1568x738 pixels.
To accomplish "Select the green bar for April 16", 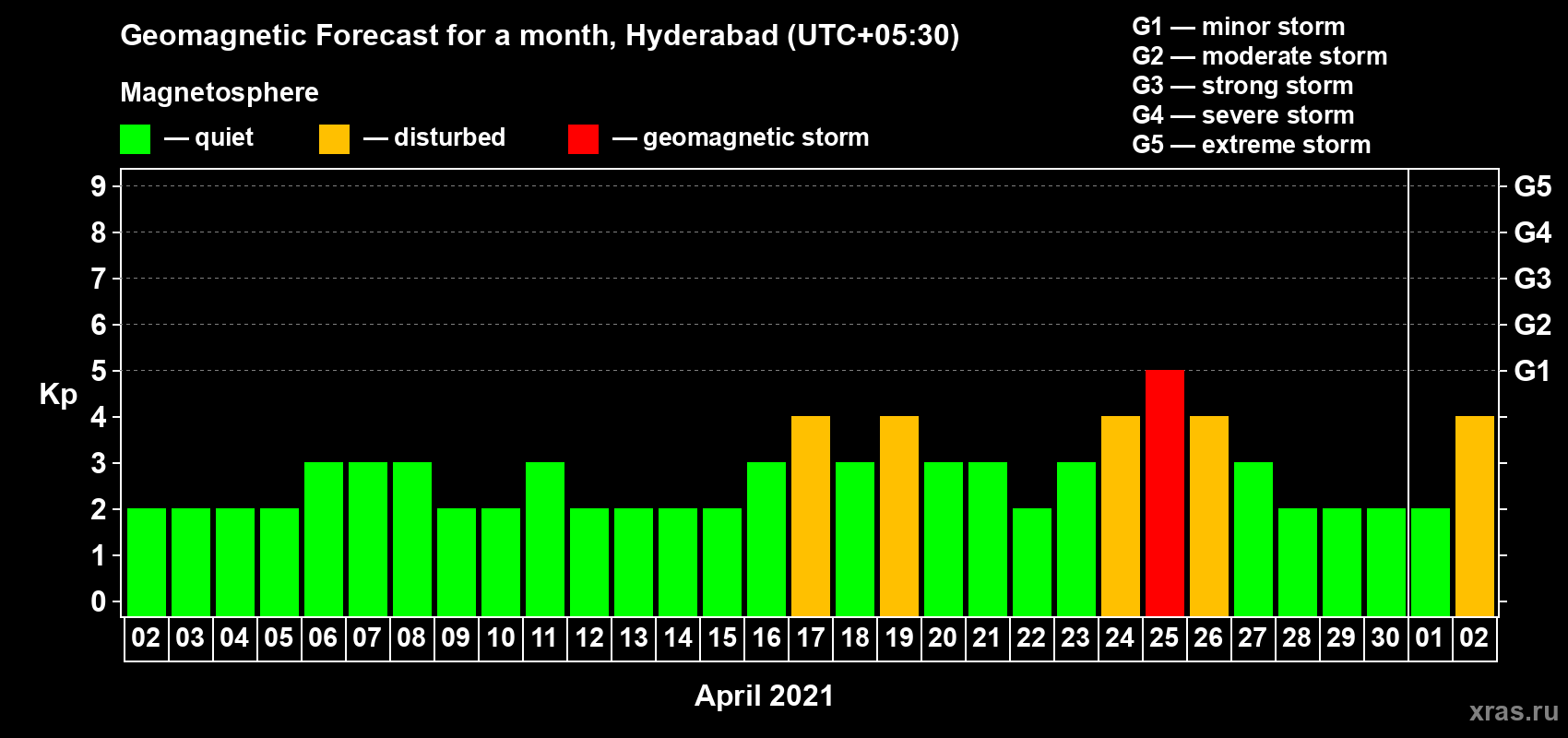I will coord(766,539).
